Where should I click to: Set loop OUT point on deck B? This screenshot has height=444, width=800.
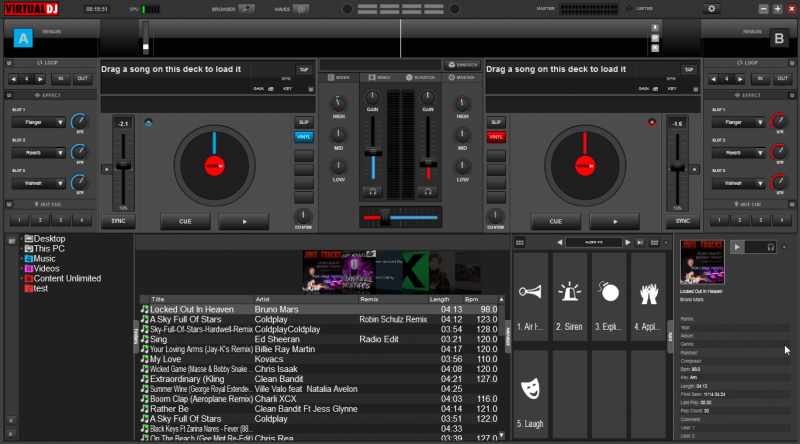[x=782, y=79]
